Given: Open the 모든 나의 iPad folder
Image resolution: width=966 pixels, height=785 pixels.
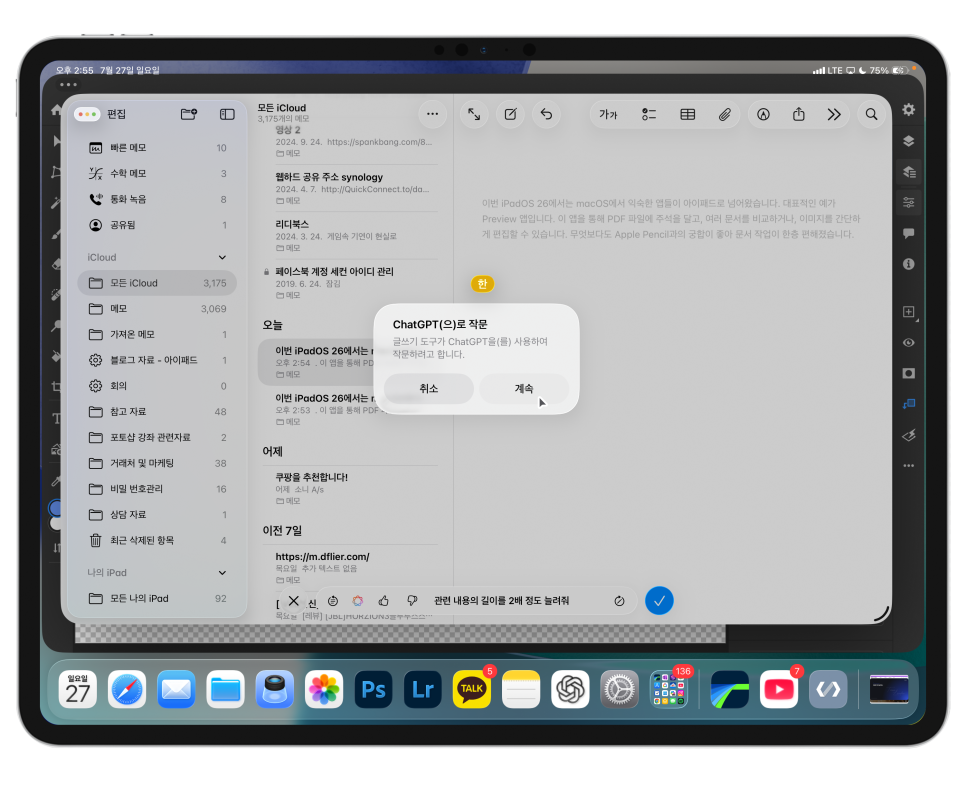Looking at the screenshot, I should (157, 598).
